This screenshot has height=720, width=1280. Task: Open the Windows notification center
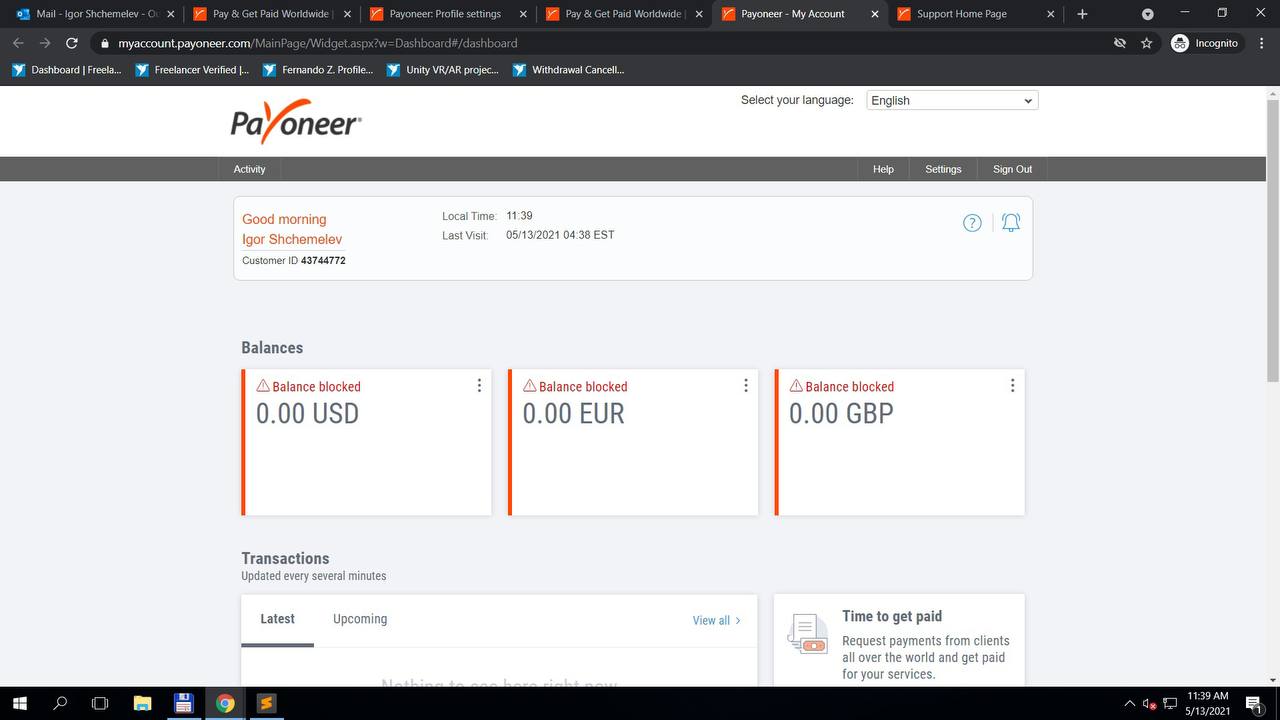1253,703
